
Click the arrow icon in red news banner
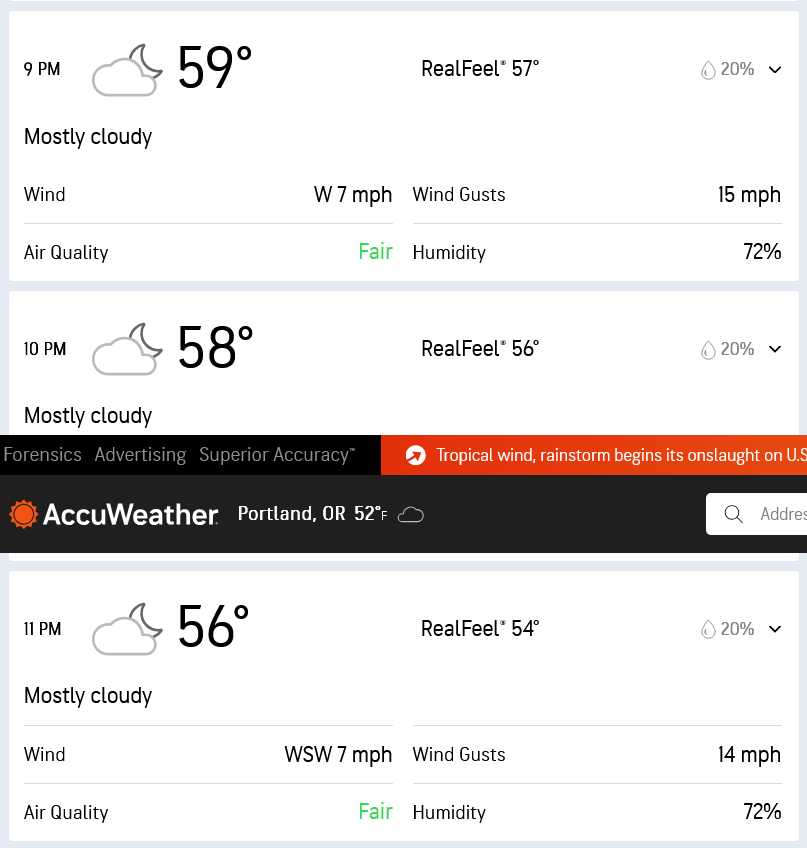pyautogui.click(x=416, y=456)
